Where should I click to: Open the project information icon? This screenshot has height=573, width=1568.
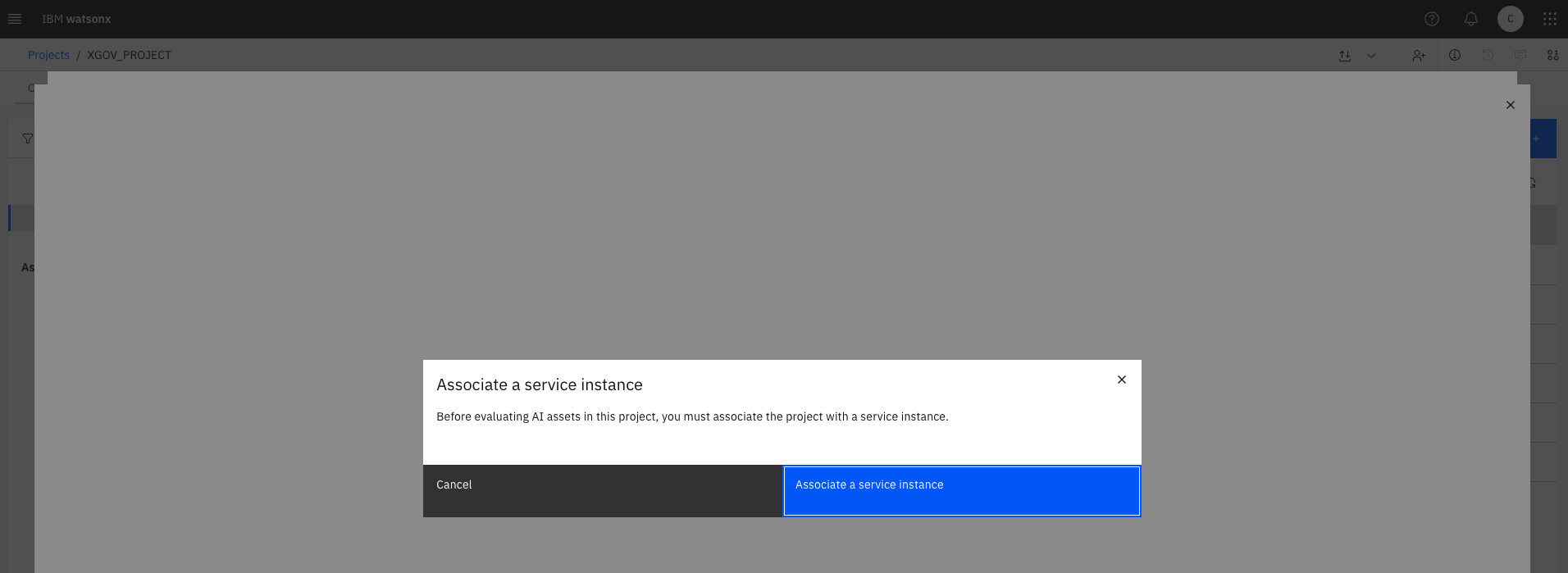tap(1455, 55)
